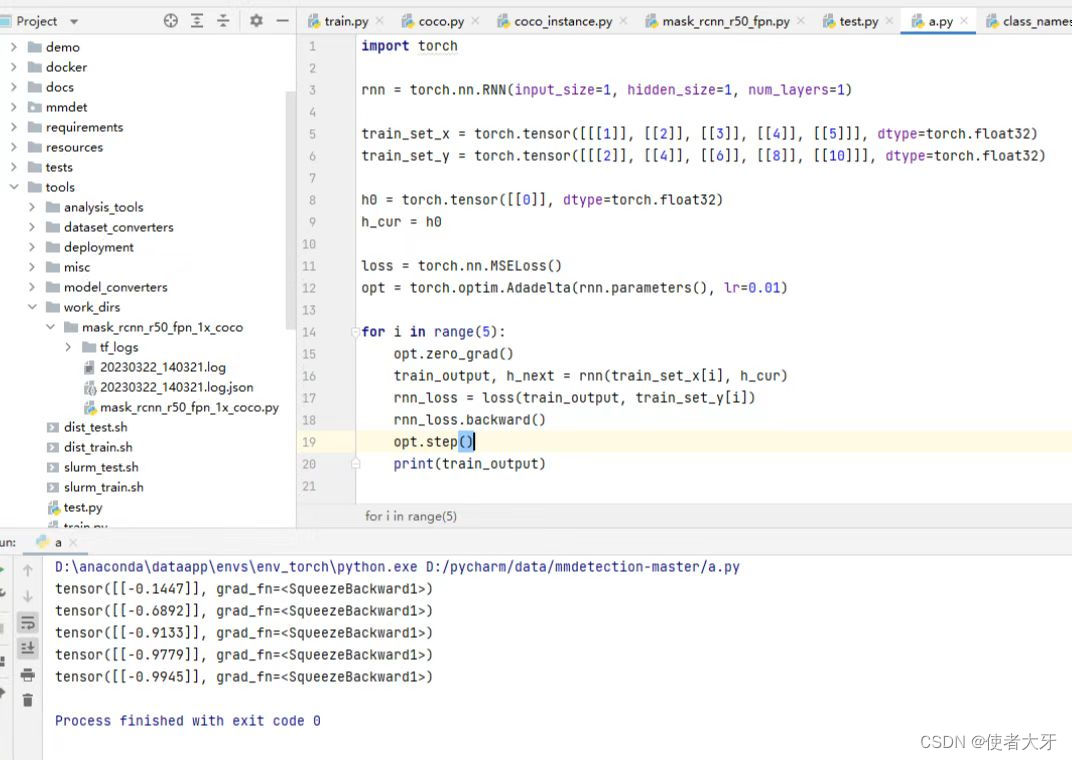Viewport: 1072px width, 760px height.
Task: Toggle code folding on the for loop line
Action: [x=355, y=332]
